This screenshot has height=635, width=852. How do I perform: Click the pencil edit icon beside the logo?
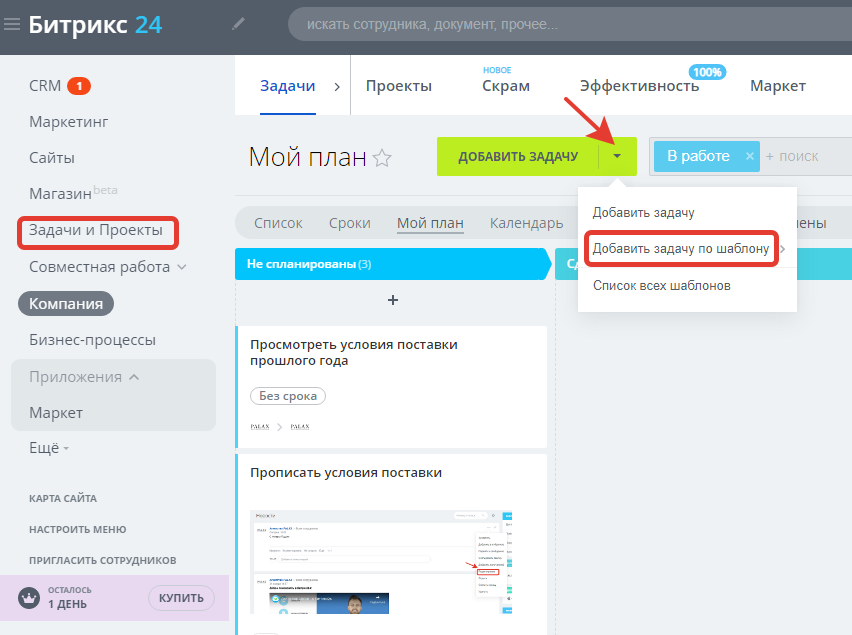238,24
